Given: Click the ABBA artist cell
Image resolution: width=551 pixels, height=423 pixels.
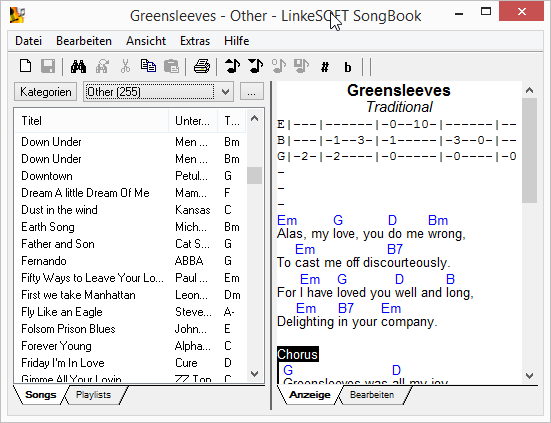Looking at the screenshot, I should click(x=189, y=261).
